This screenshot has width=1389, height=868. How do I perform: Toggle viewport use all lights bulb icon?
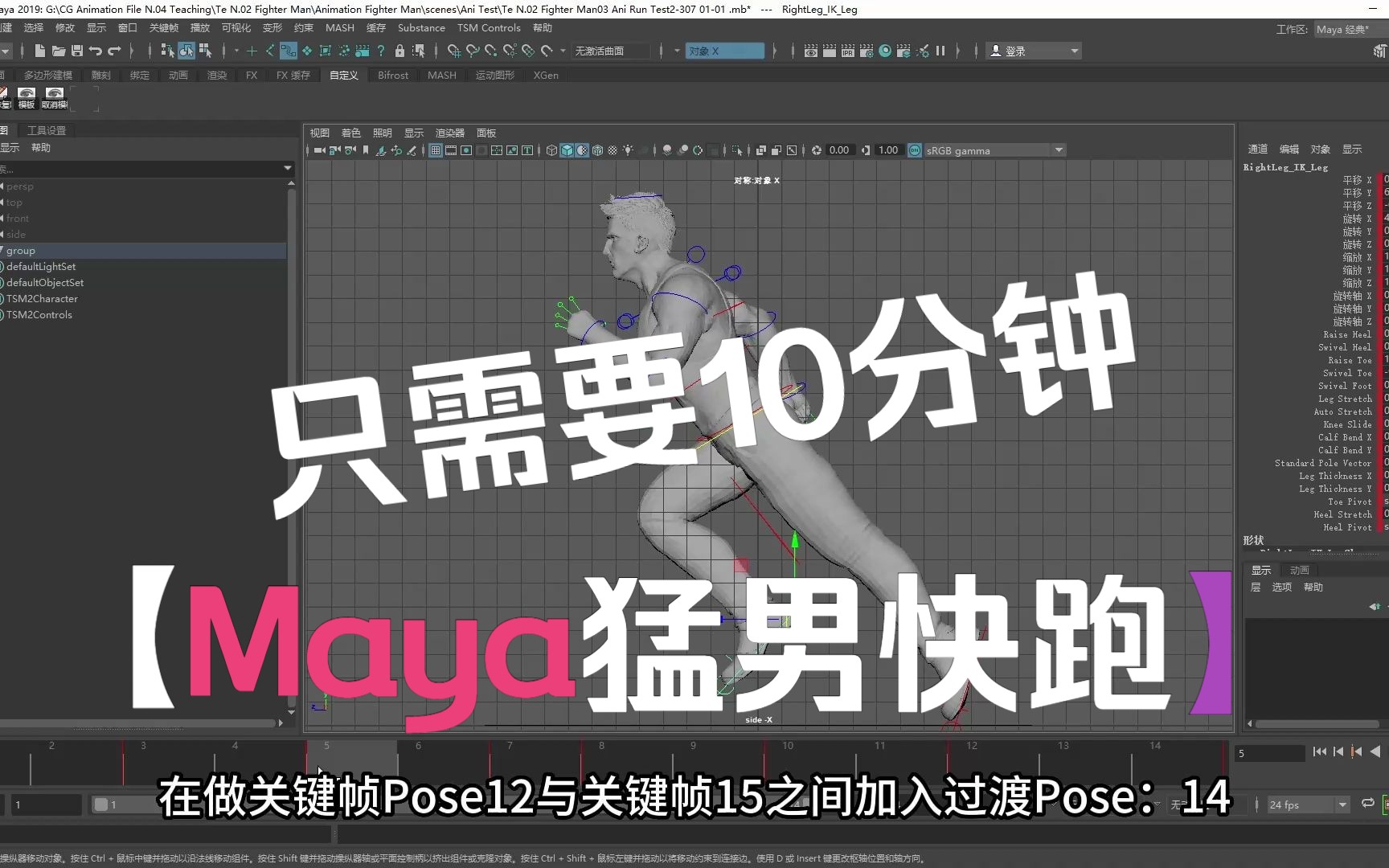point(628,150)
